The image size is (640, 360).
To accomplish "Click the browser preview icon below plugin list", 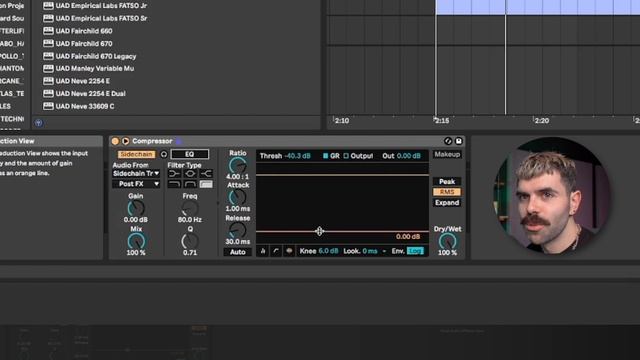I will point(38,122).
